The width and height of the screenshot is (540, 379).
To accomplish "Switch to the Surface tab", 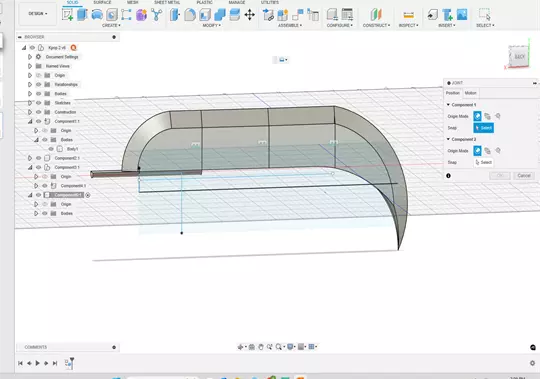I will click(102, 2).
